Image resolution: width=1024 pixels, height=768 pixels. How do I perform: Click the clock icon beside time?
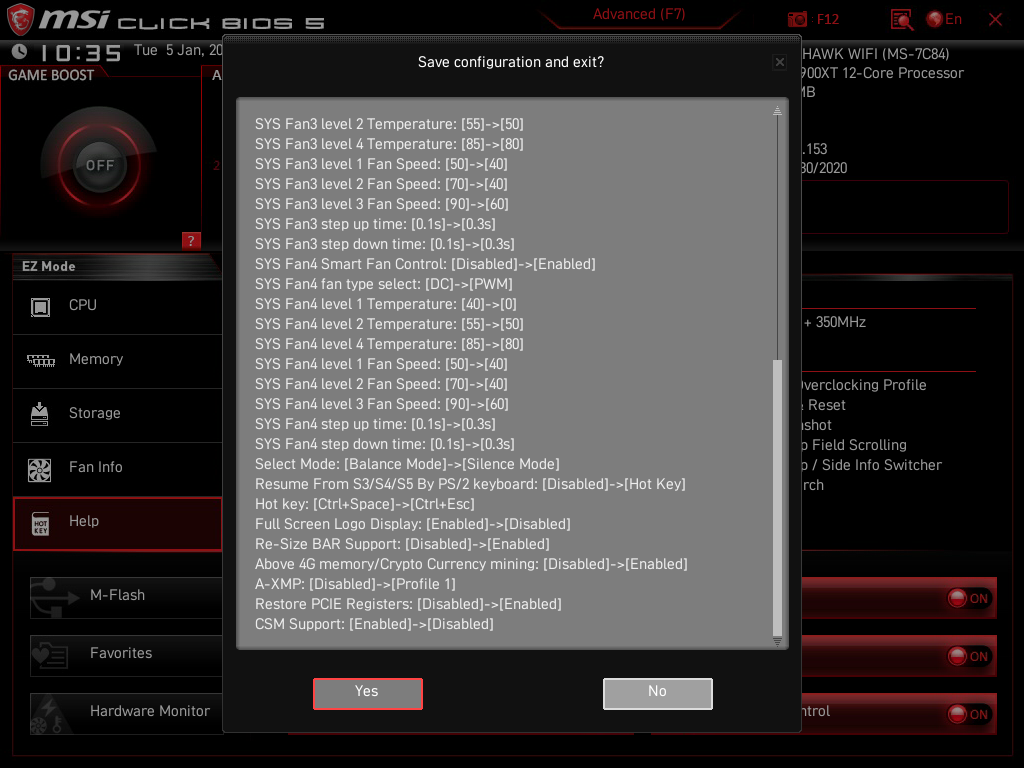coord(20,52)
